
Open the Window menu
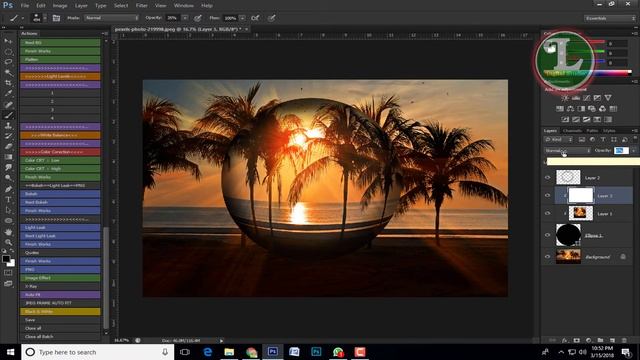[x=184, y=6]
